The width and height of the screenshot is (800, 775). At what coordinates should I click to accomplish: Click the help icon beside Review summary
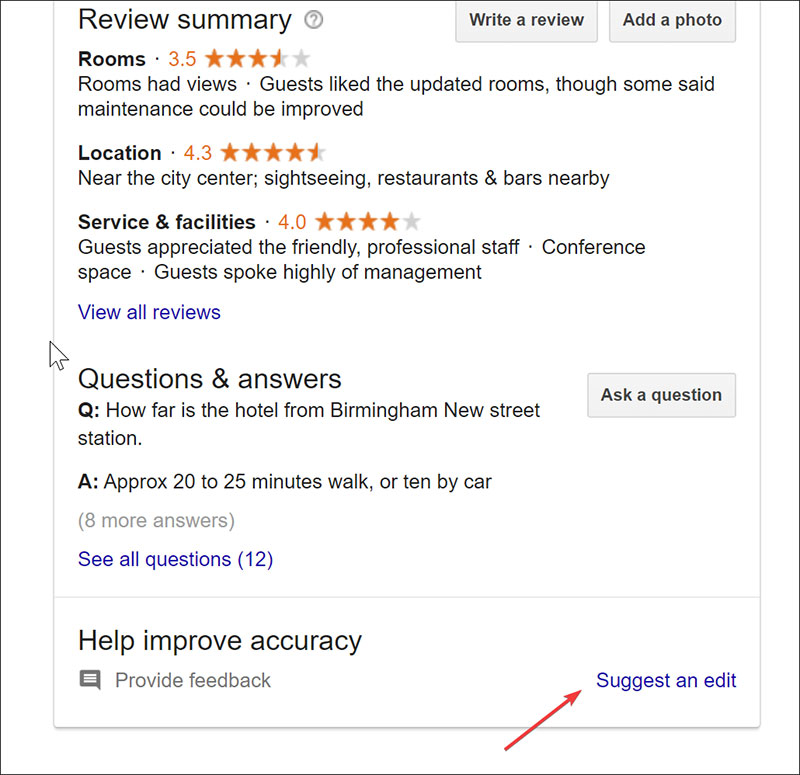click(x=313, y=19)
